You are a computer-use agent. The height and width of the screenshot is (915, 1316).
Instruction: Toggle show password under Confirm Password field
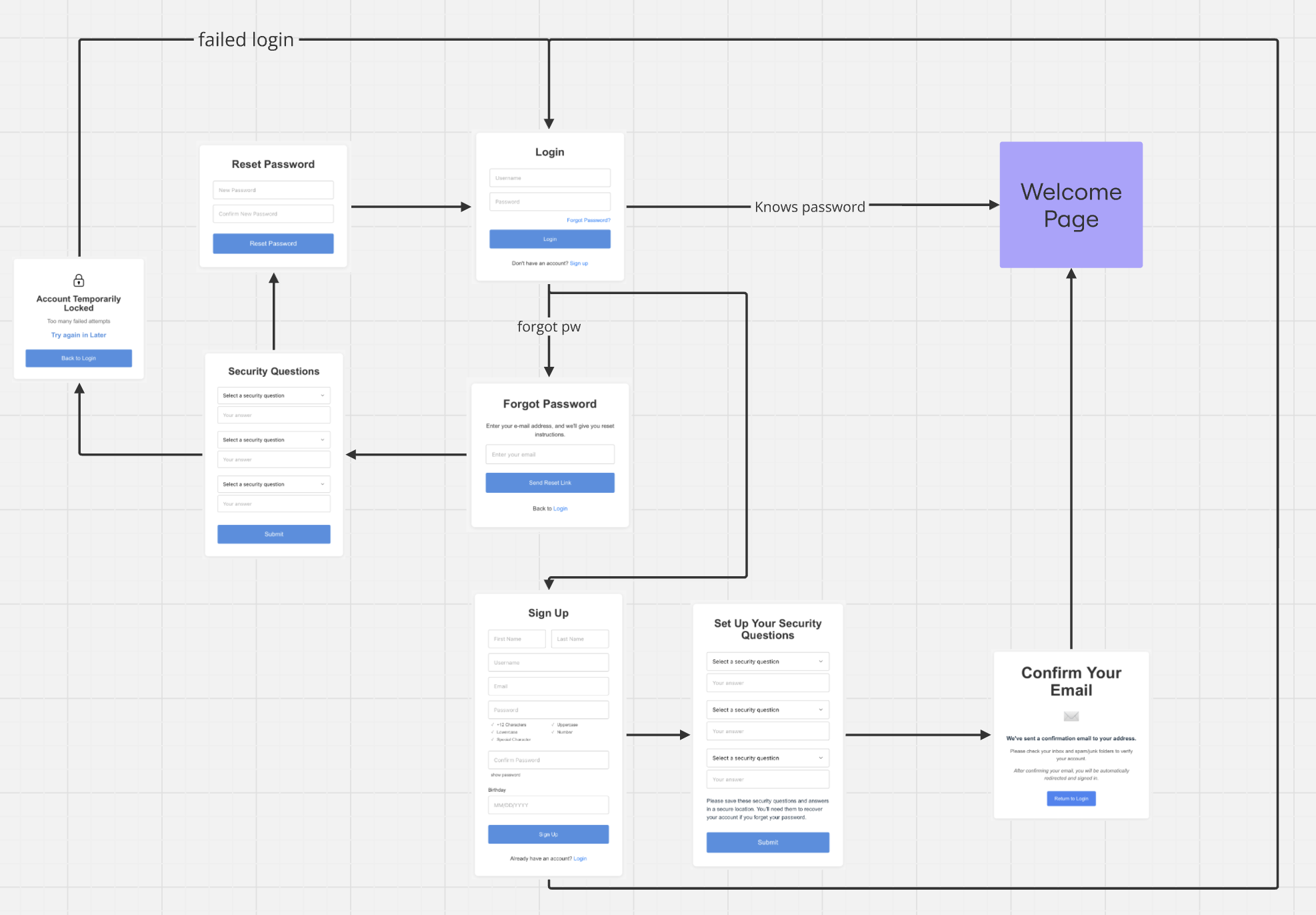point(505,775)
